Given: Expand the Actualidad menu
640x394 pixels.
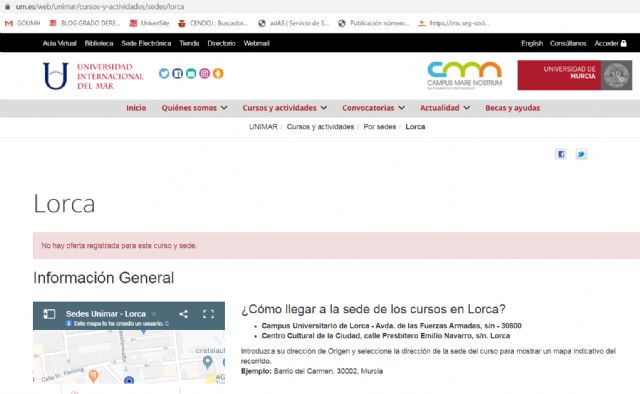Looking at the screenshot, I should pos(445,108).
